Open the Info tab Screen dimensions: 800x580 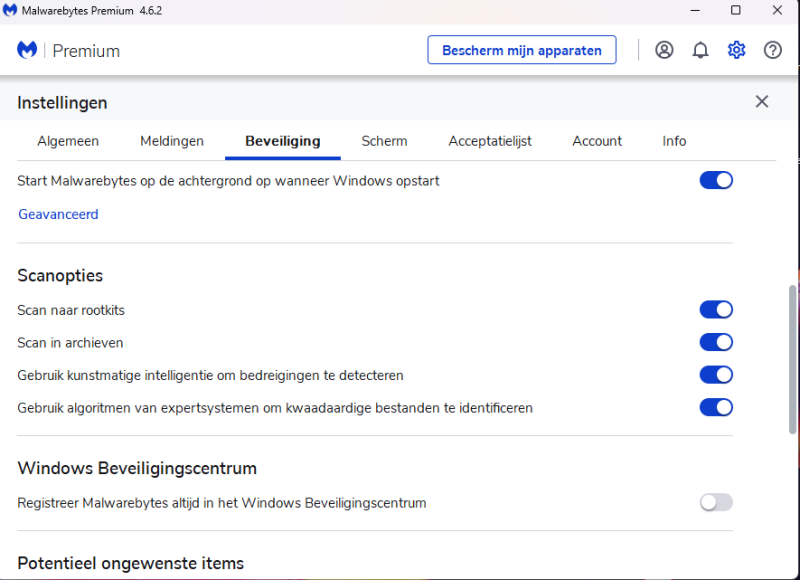tap(674, 141)
